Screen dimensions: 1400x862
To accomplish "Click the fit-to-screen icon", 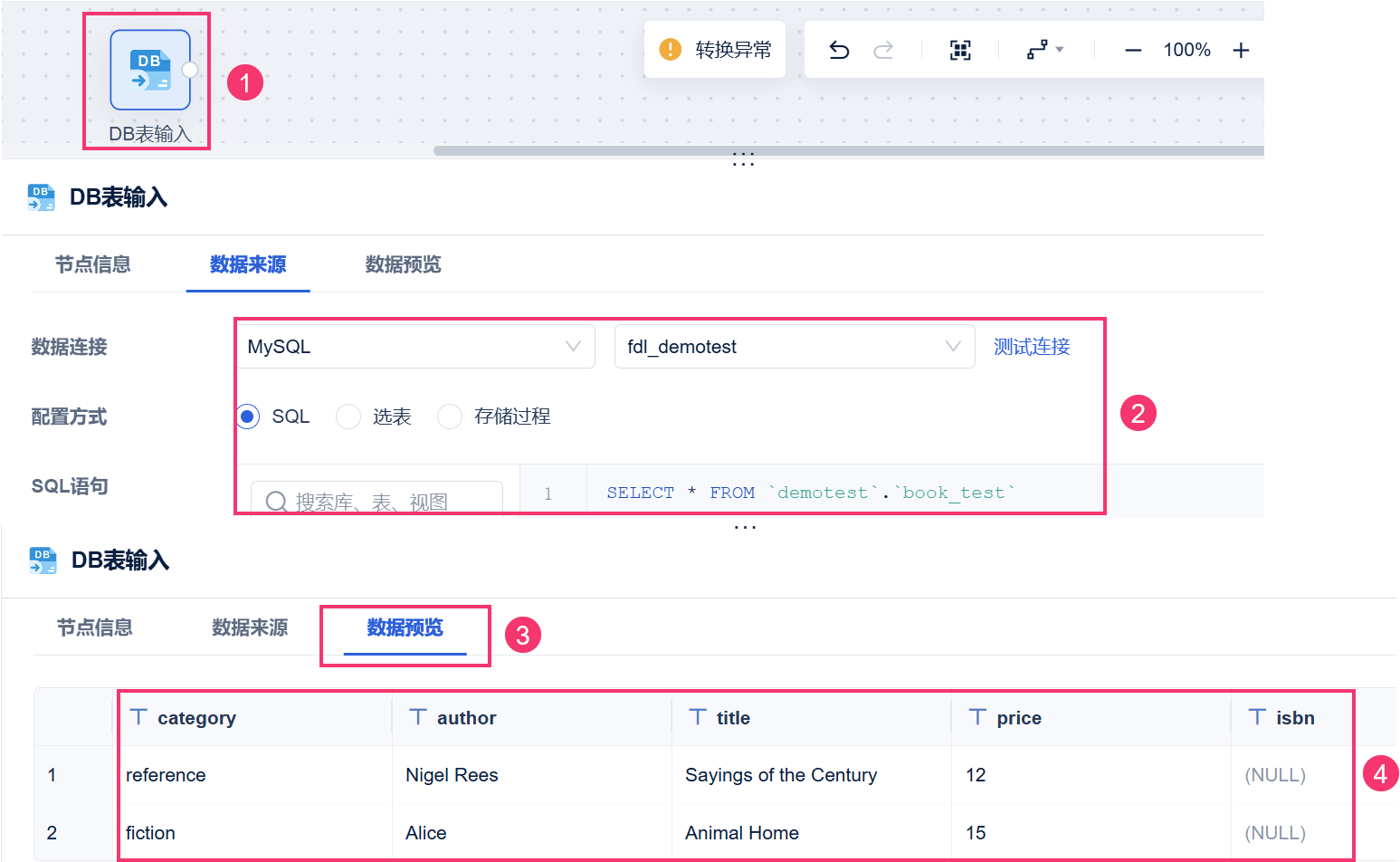I will pyautogui.click(x=960, y=50).
